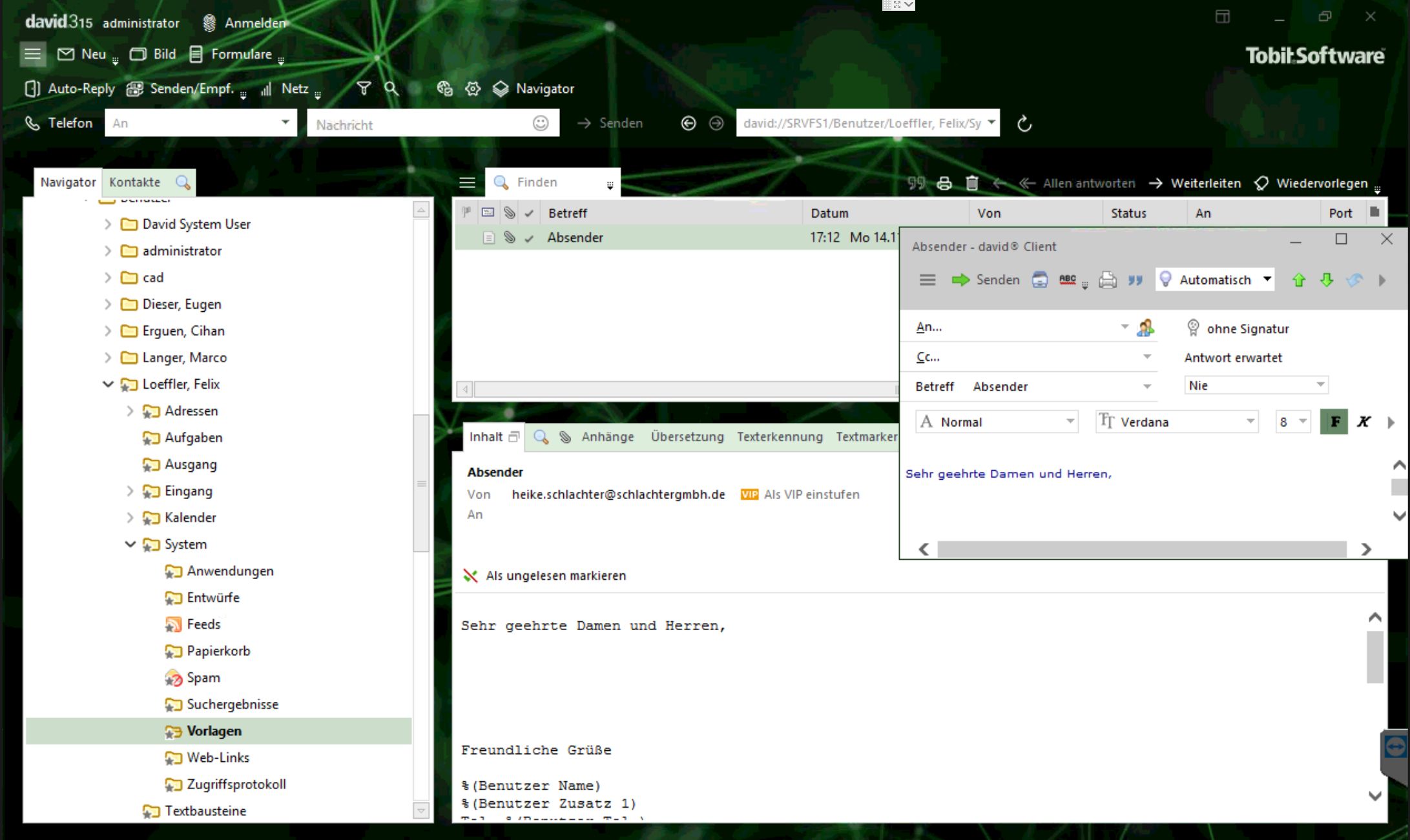The height and width of the screenshot is (840, 1410).
Task: Click the refresh icon beside address path
Action: coord(1024,123)
